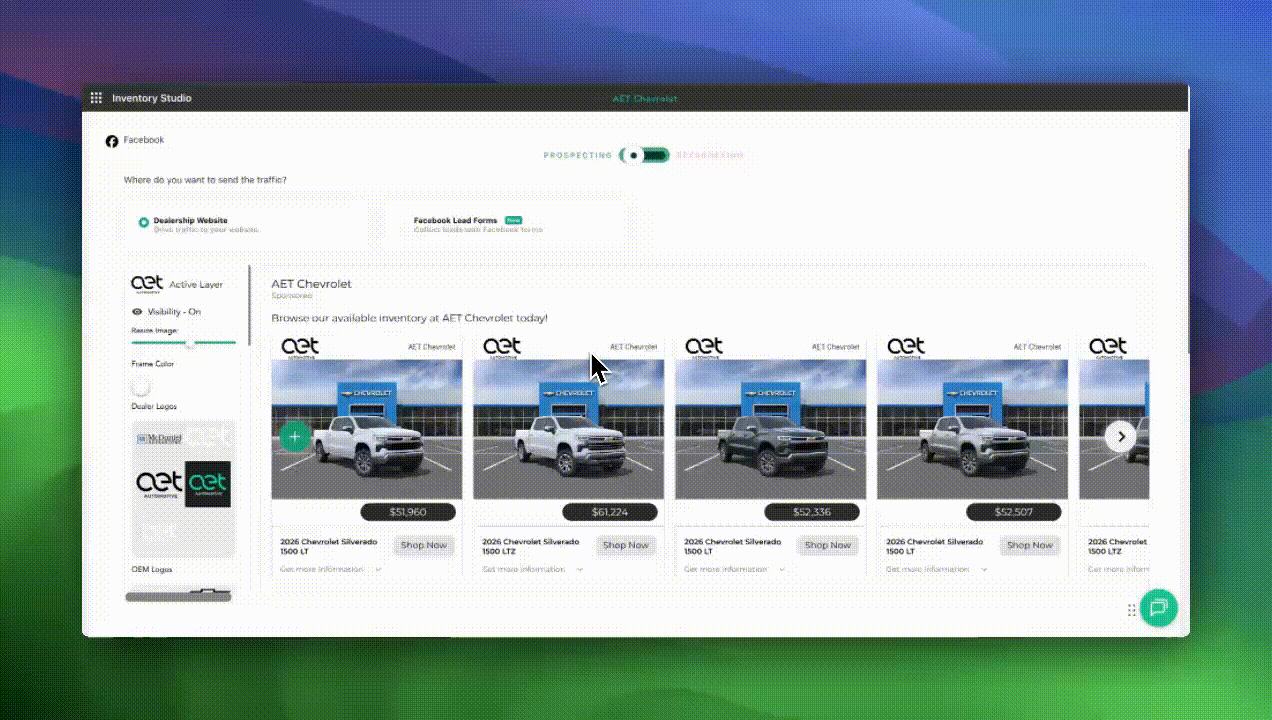The image size is (1272, 720).
Task: Open the green chat support bubble
Action: pyautogui.click(x=1159, y=607)
